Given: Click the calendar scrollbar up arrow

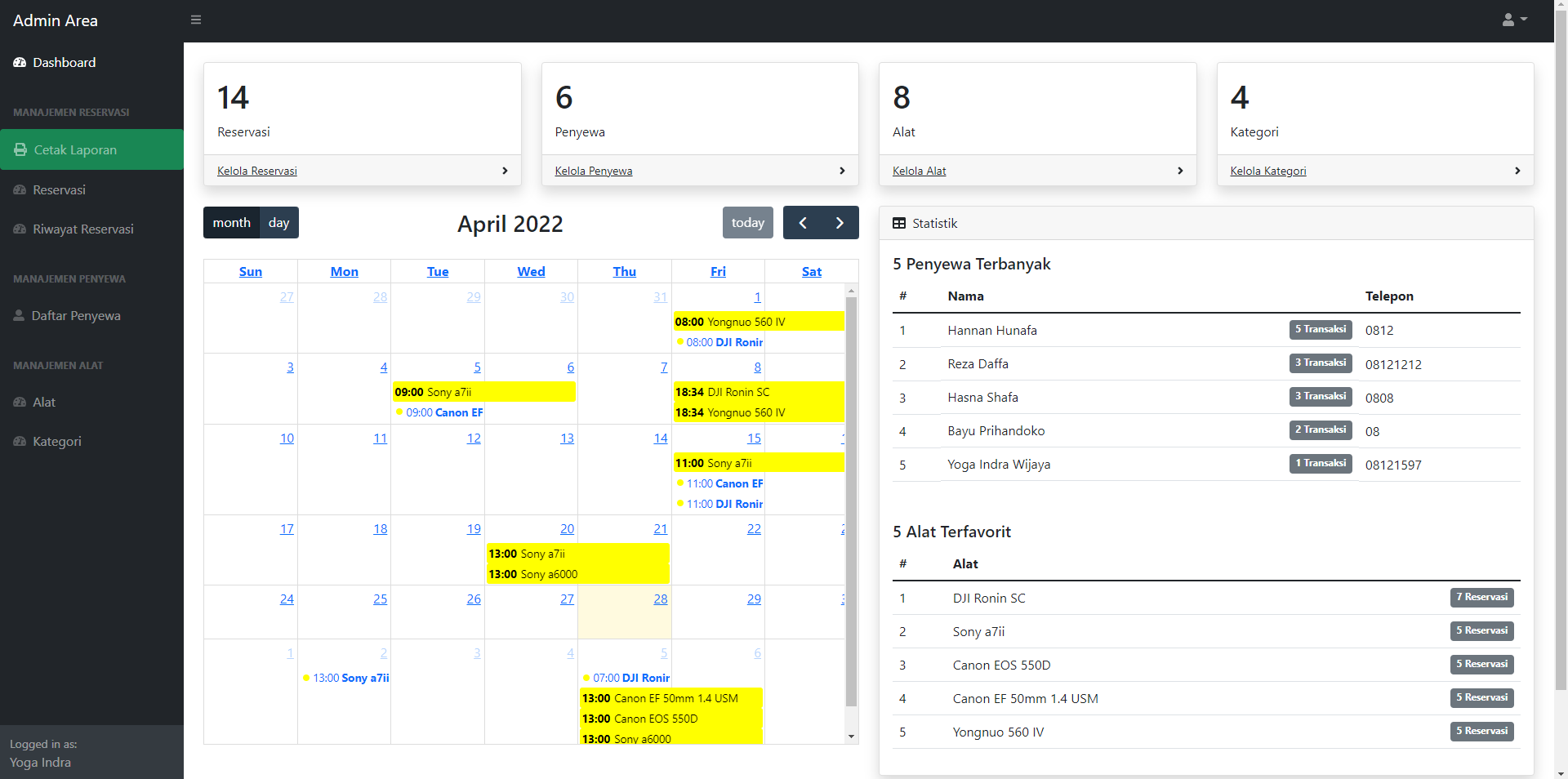Looking at the screenshot, I should [x=851, y=291].
